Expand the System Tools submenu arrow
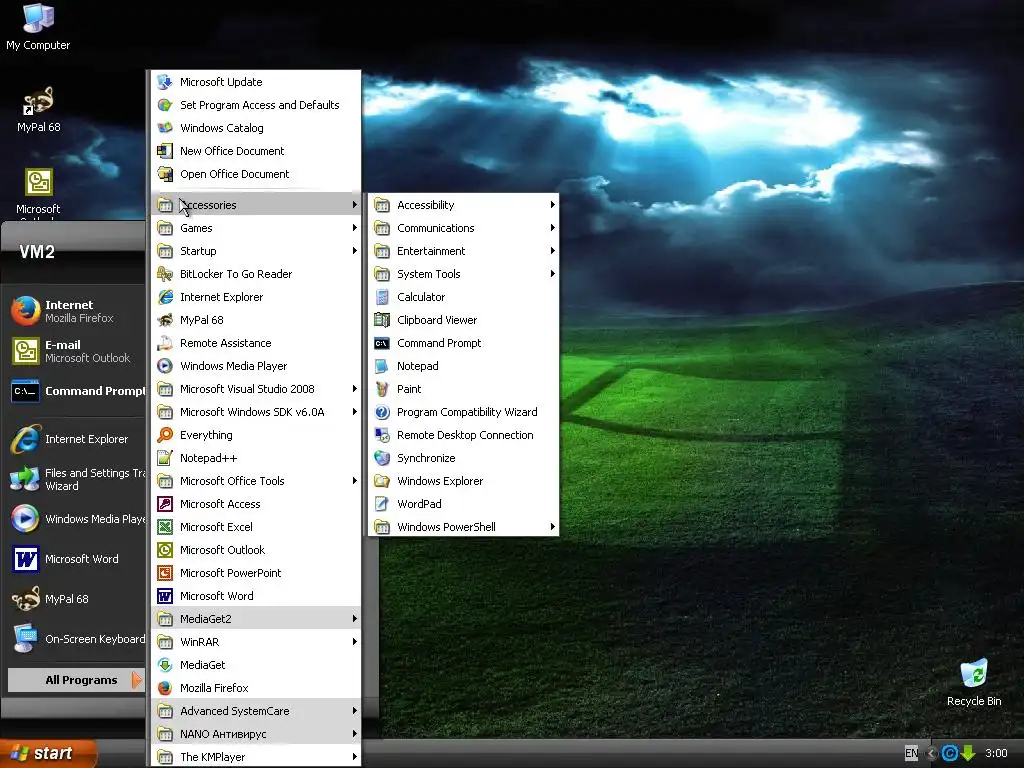 click(552, 274)
